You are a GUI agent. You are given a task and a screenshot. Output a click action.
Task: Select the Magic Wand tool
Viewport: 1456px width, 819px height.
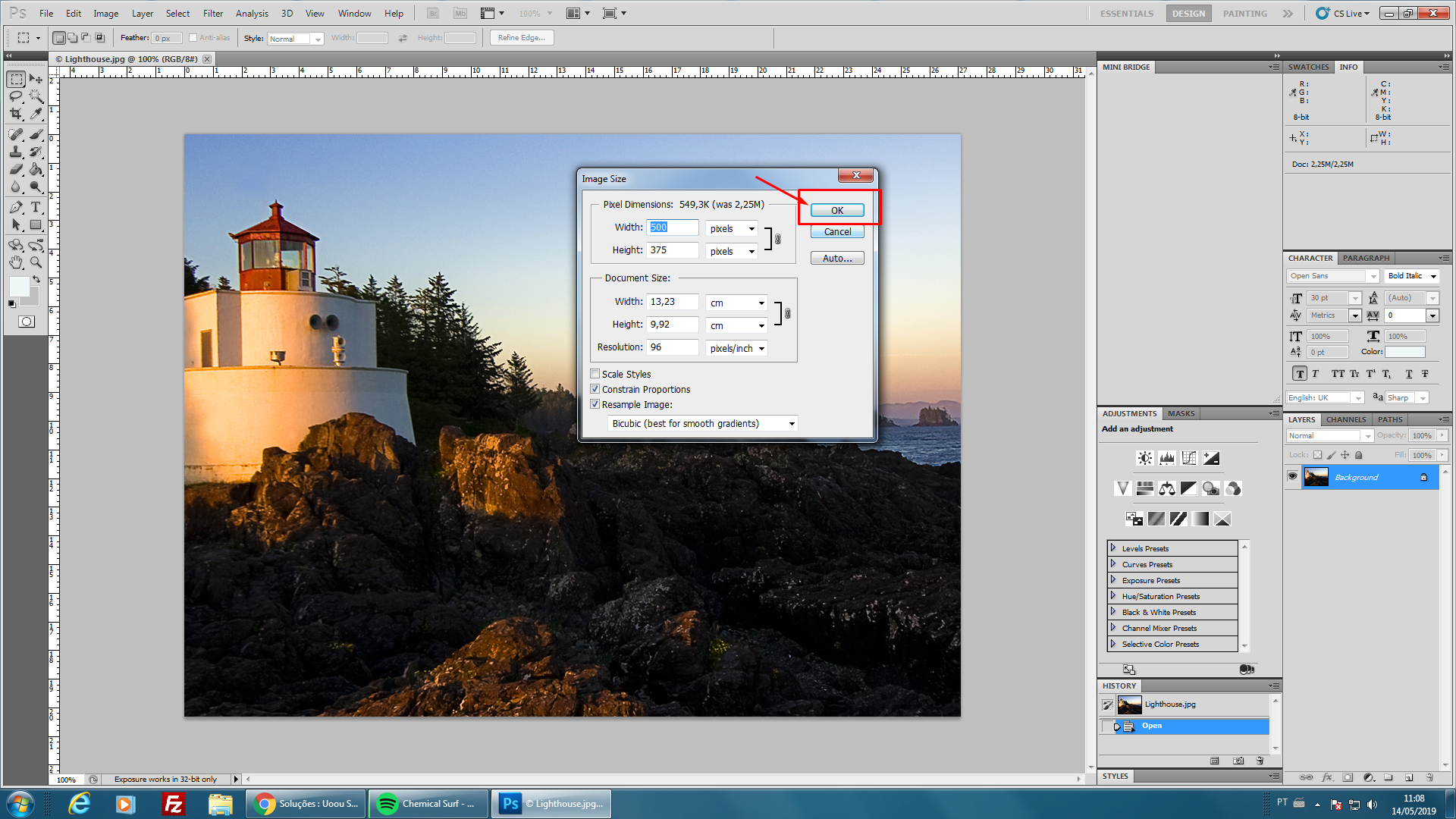coord(36,96)
